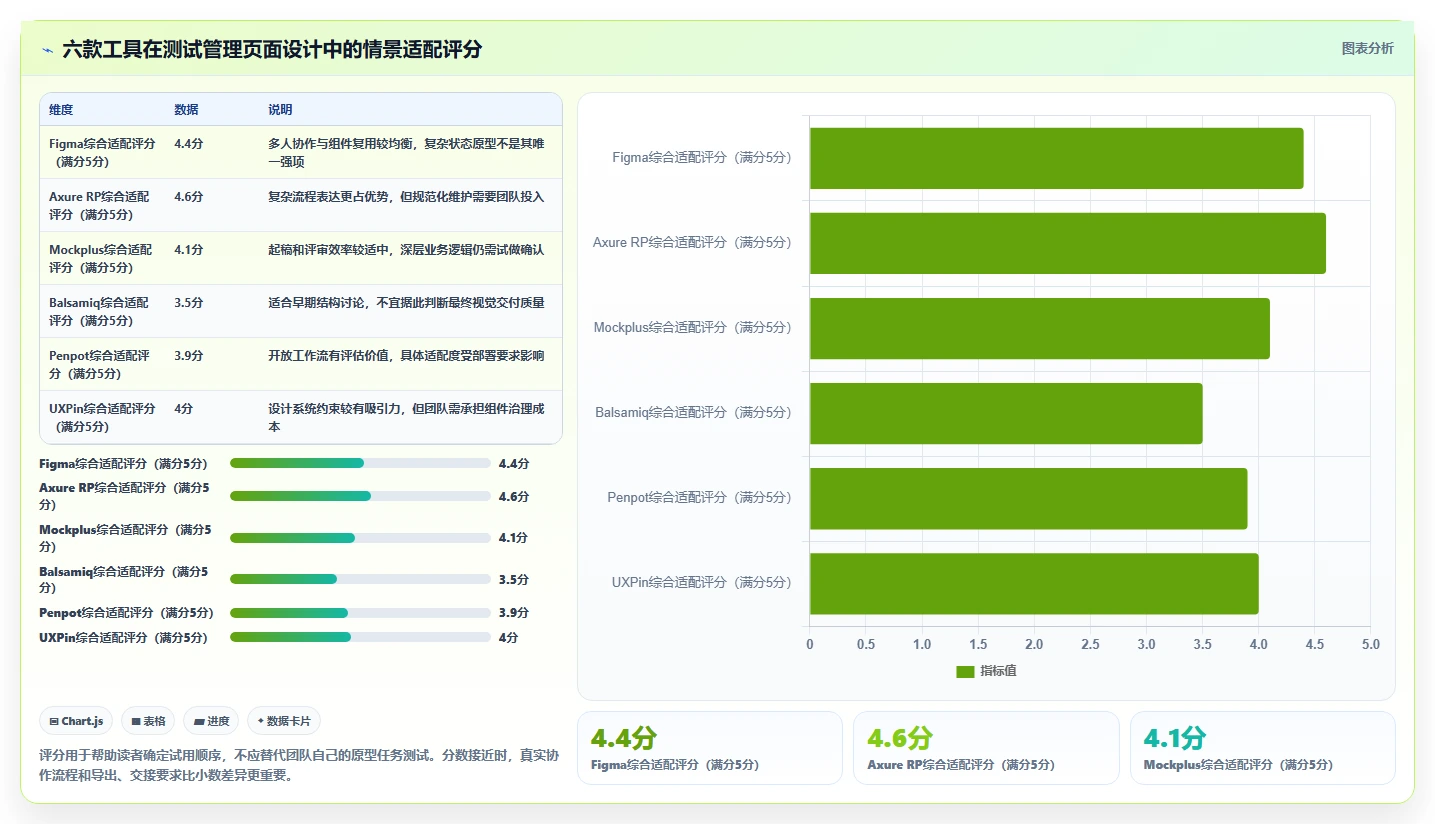Click the 2.5 tick on the x-axis
Image resolution: width=1435 pixels, height=824 pixels.
1090,645
